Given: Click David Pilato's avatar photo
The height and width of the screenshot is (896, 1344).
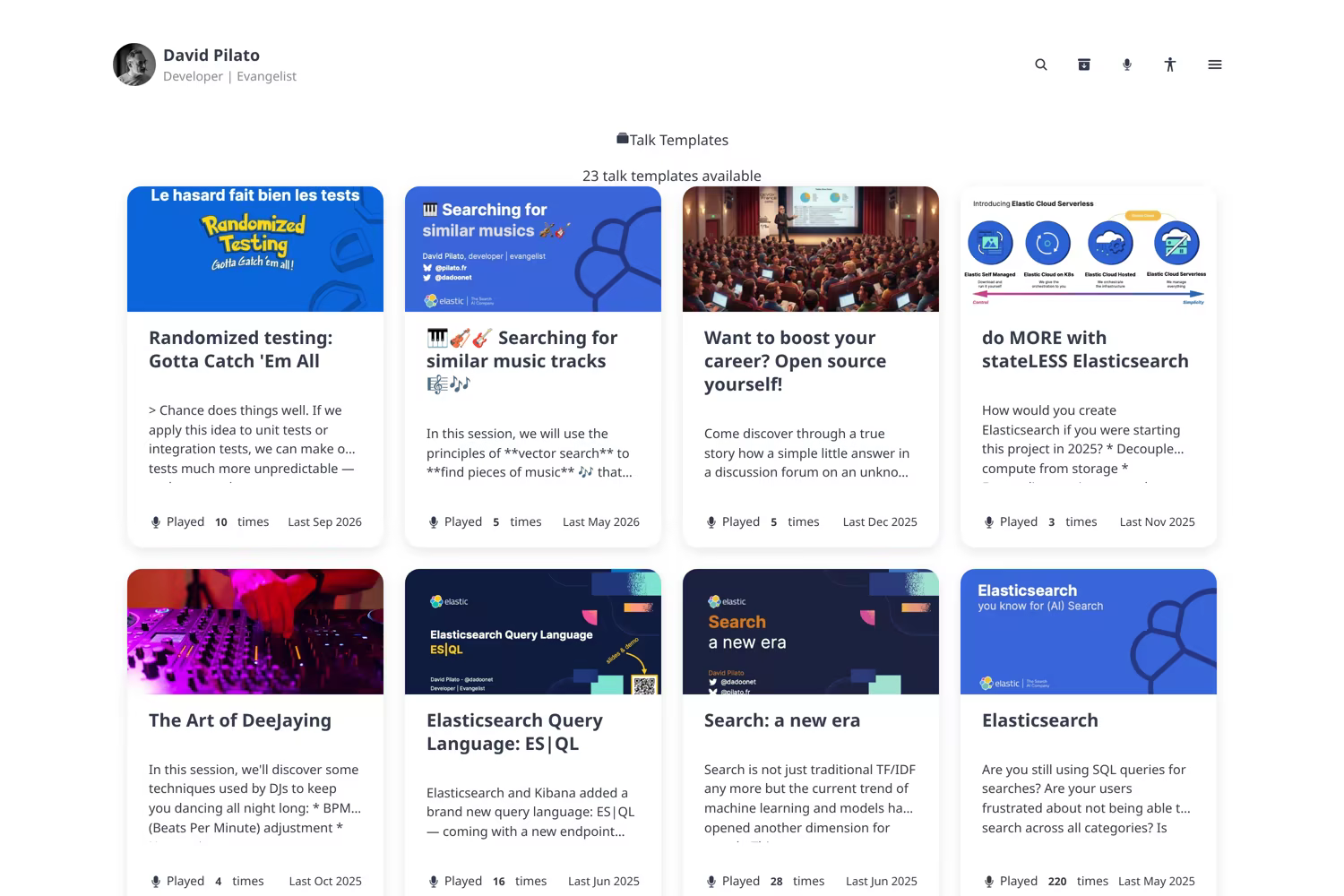Looking at the screenshot, I should tap(134, 65).
